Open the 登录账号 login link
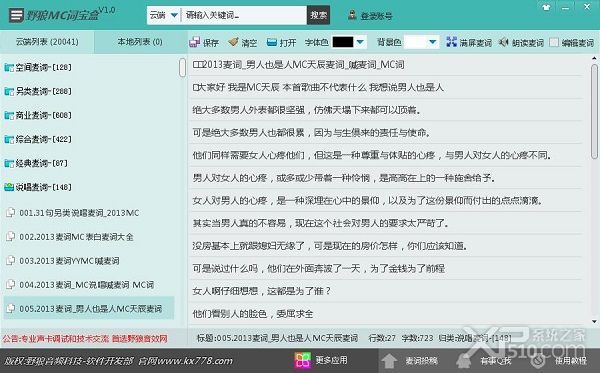The image size is (600, 373). coord(377,16)
